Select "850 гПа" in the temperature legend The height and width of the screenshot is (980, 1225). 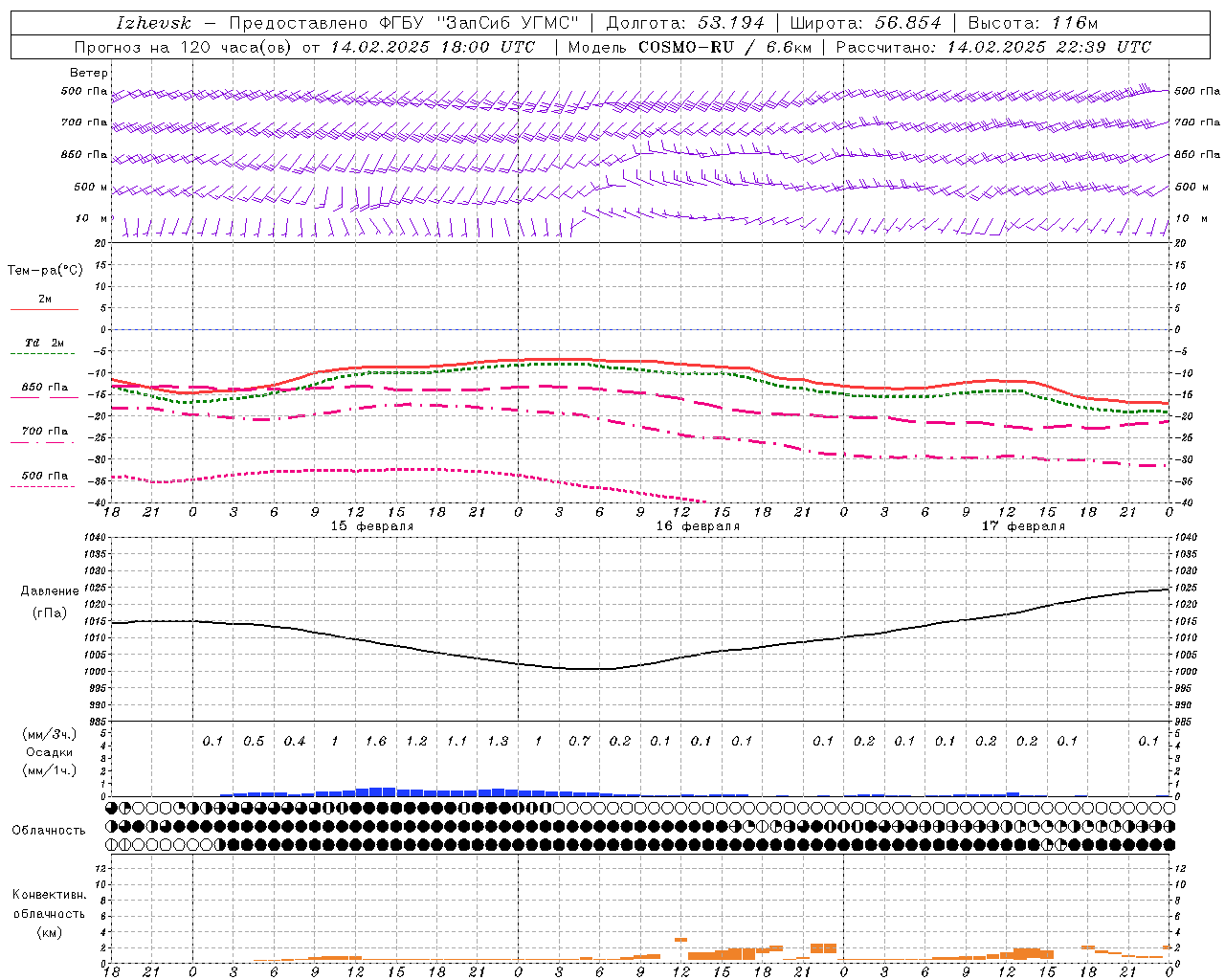pyautogui.click(x=45, y=388)
